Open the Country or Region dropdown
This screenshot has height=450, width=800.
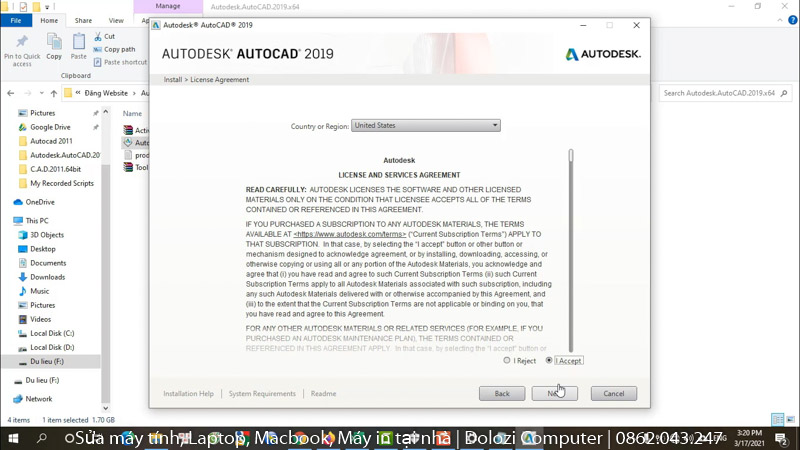[426, 126]
